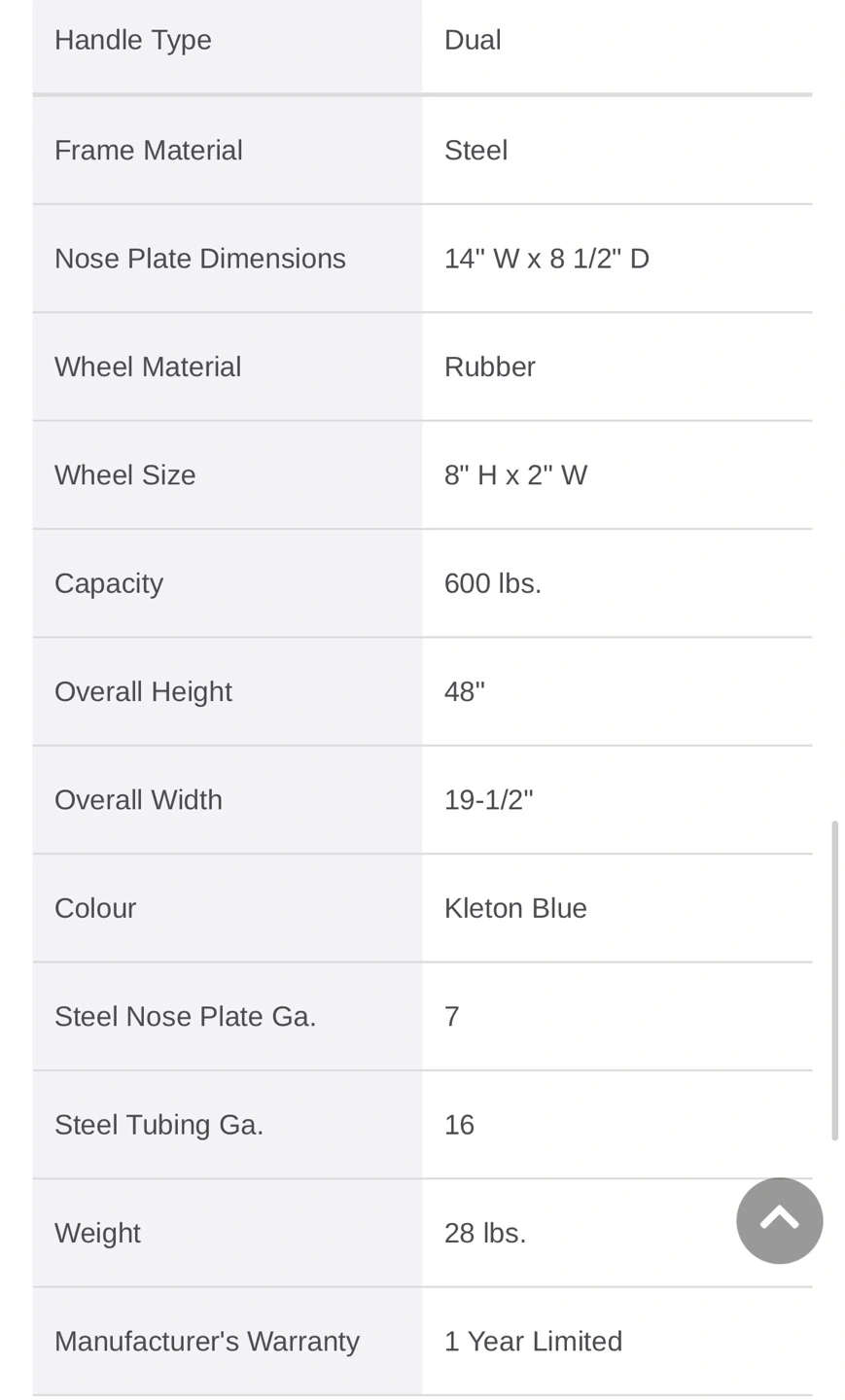Click the 48" overall height value
Viewport: 845px width, 1400px height.
(465, 691)
